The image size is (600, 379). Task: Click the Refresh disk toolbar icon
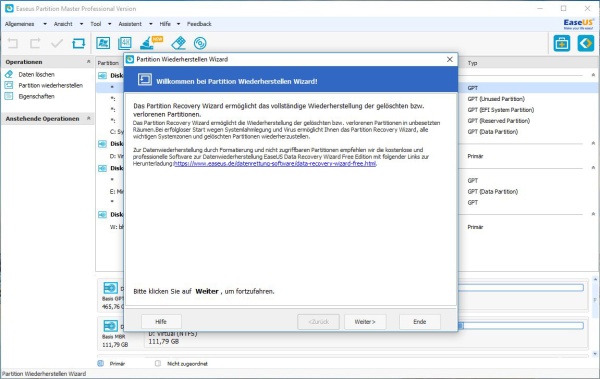pos(78,43)
